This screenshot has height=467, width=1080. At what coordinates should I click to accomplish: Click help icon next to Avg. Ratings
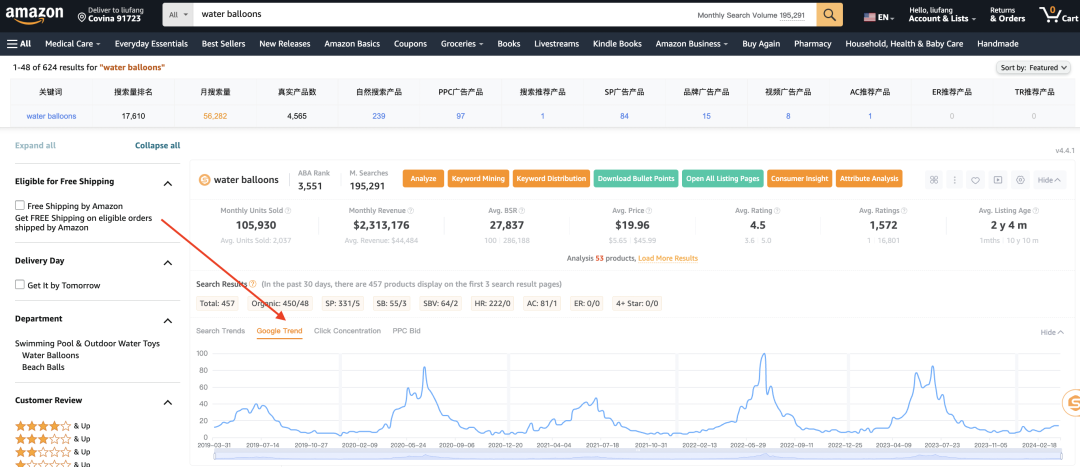pyautogui.click(x=903, y=211)
